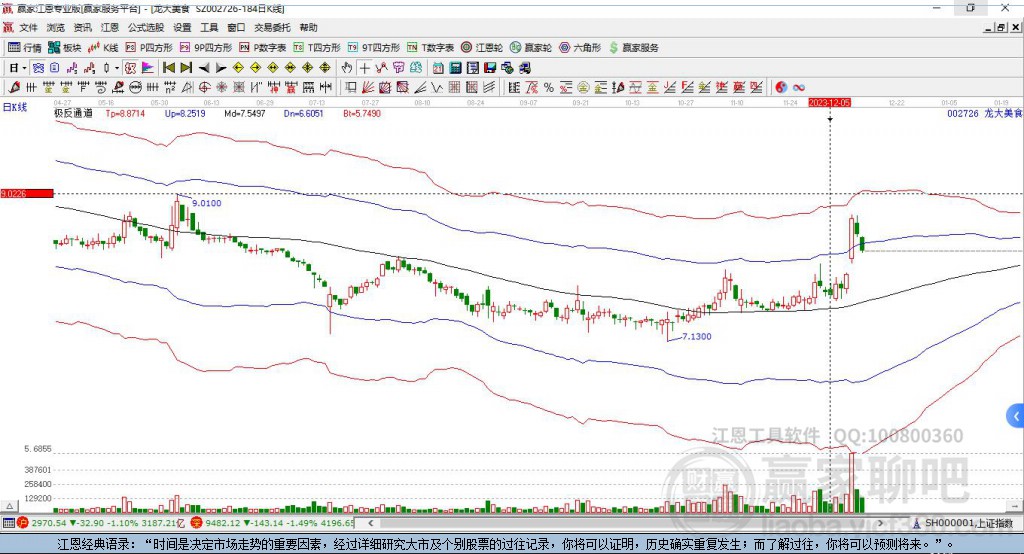This screenshot has height=554, width=1024.
Task: Click the Md=7.5497 indicator value
Action: tap(245, 113)
